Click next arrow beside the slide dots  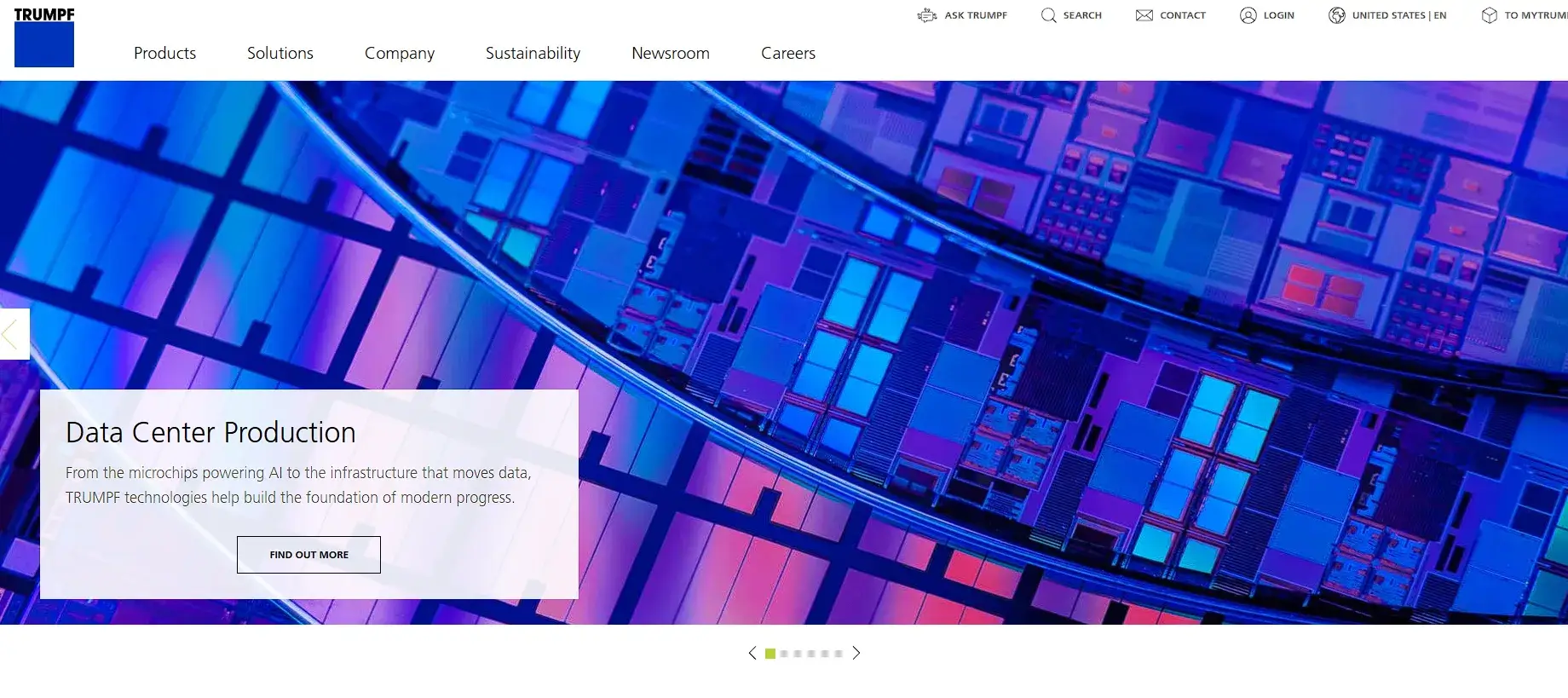[856, 654]
